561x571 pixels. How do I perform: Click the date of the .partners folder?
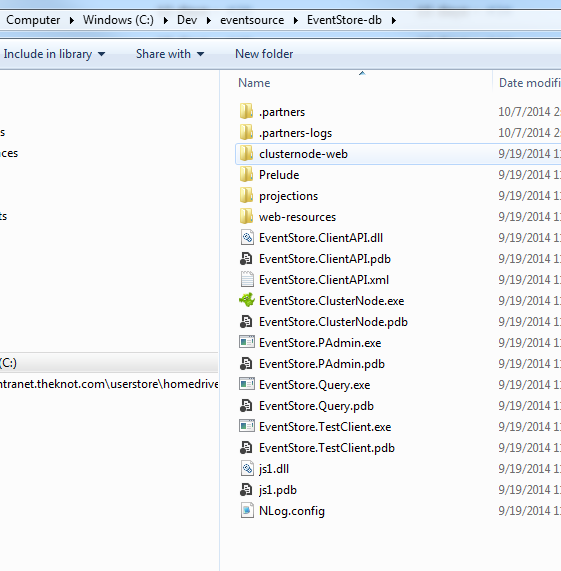click(x=529, y=111)
